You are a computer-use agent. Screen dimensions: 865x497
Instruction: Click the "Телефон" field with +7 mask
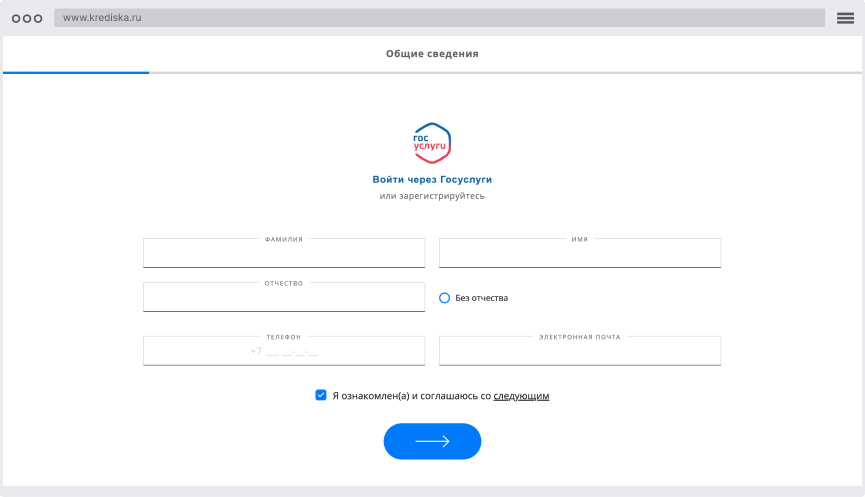(284, 352)
